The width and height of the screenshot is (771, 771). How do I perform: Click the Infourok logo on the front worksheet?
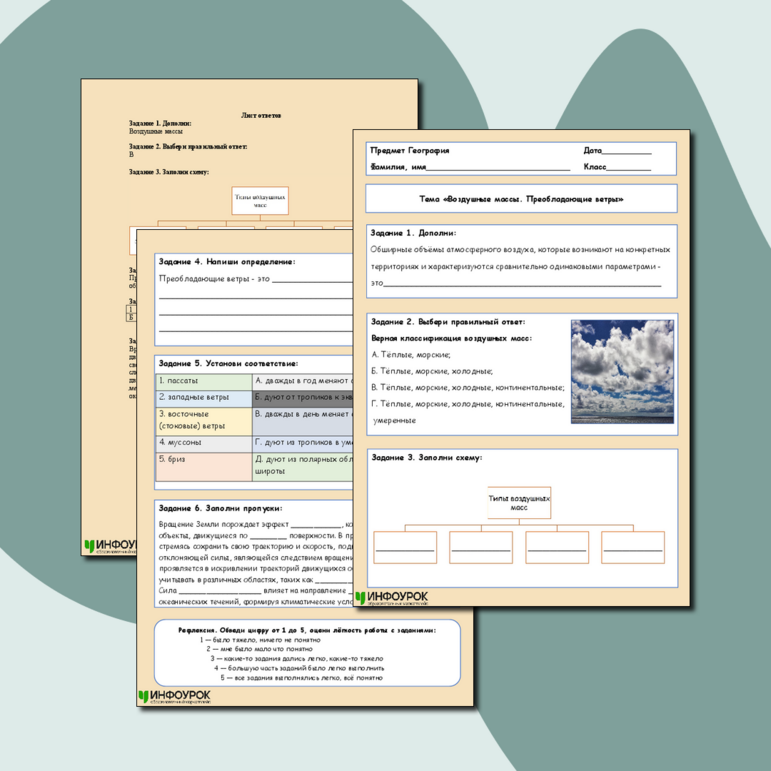click(391, 599)
